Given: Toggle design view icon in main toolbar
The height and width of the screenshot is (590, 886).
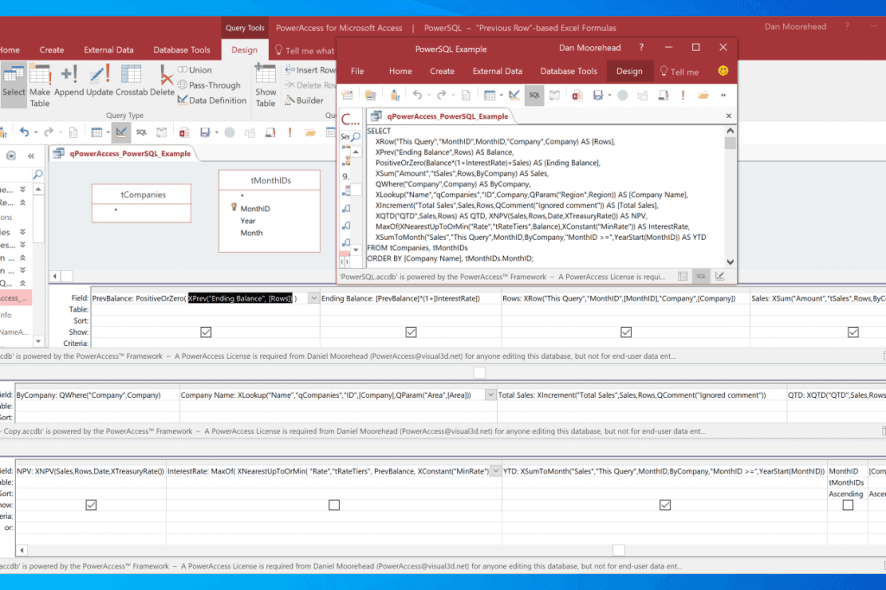Looking at the screenshot, I should click(121, 132).
